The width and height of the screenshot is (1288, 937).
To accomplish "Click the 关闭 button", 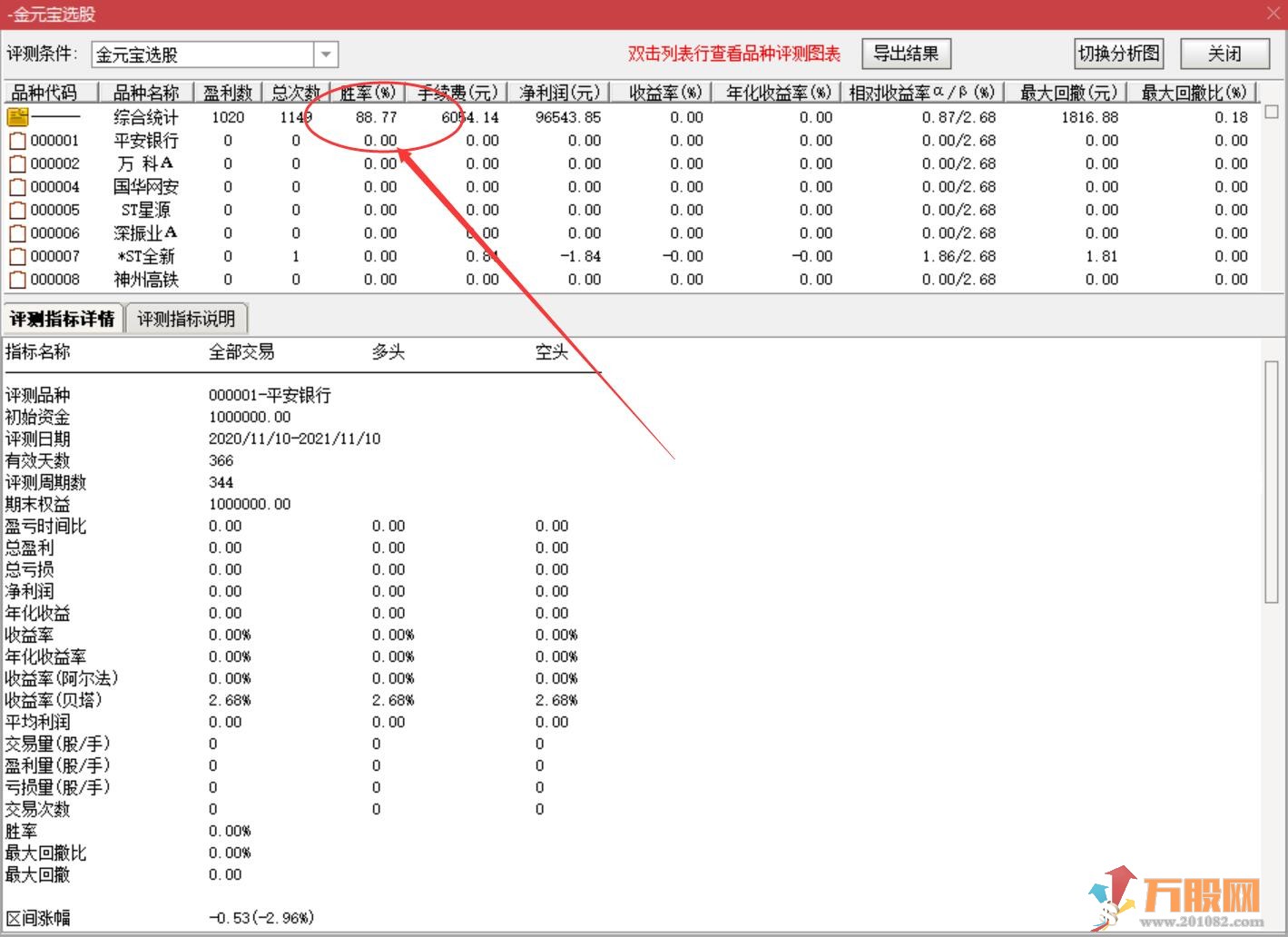I will coord(1224,54).
